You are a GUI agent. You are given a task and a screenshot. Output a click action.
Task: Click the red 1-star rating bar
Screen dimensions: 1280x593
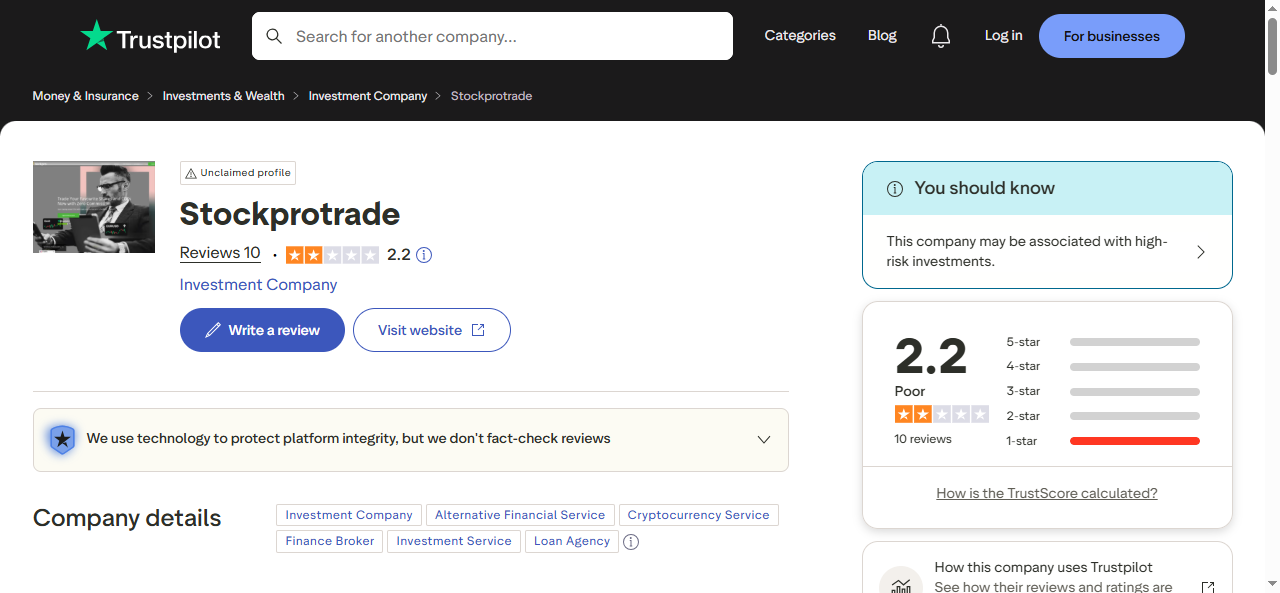point(1134,440)
